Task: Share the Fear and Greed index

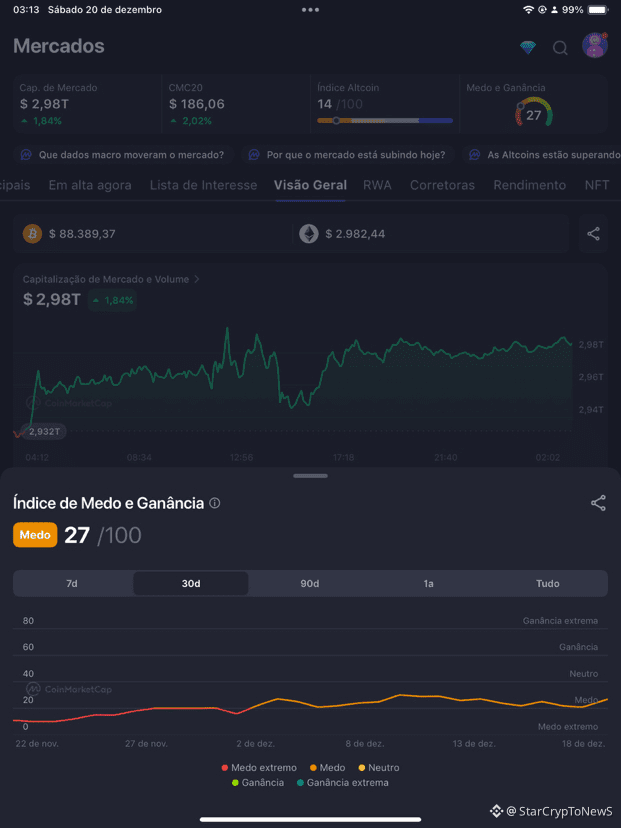Action: [x=598, y=503]
